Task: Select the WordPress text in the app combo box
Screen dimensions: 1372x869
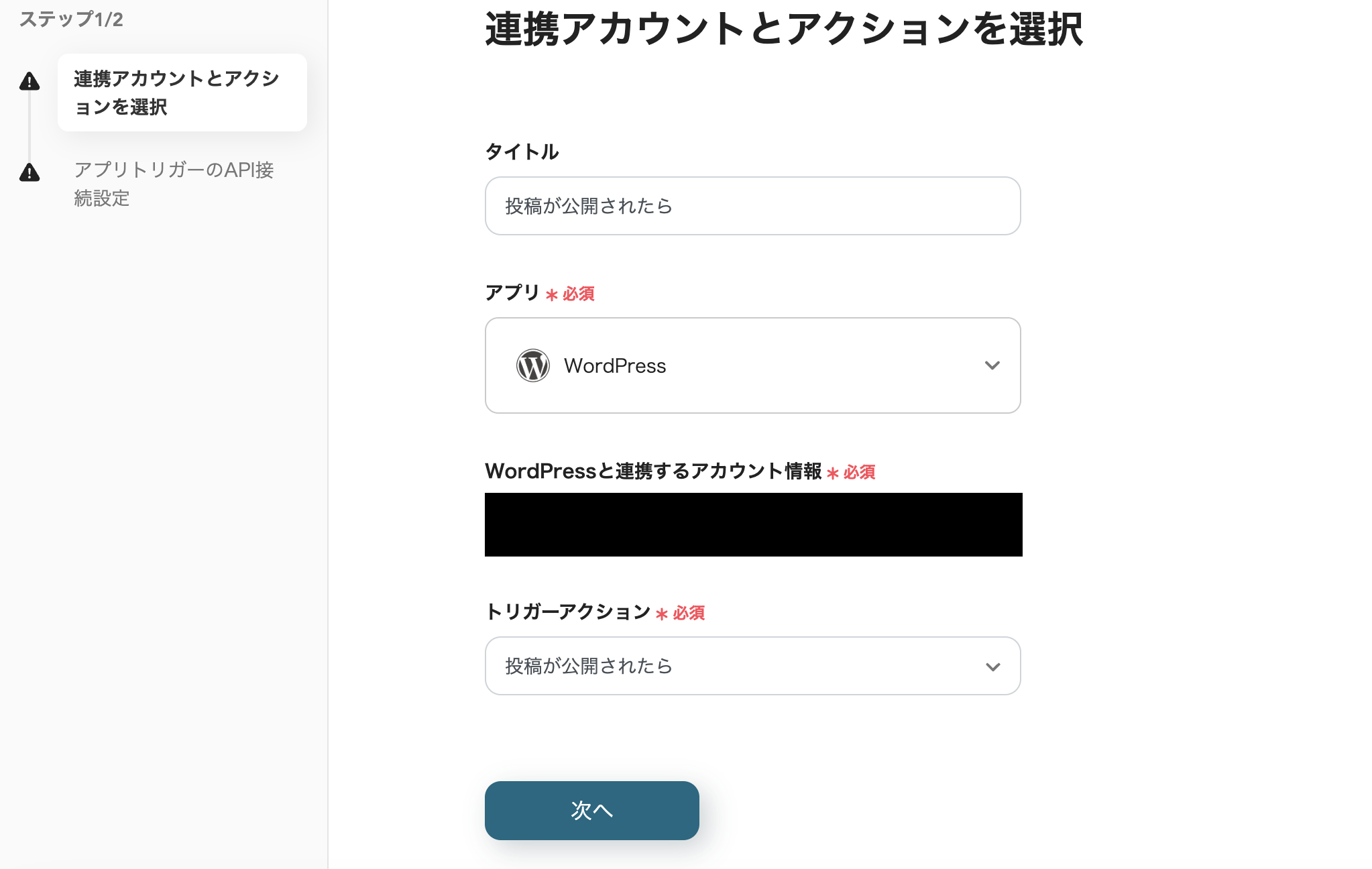Action: (x=615, y=366)
